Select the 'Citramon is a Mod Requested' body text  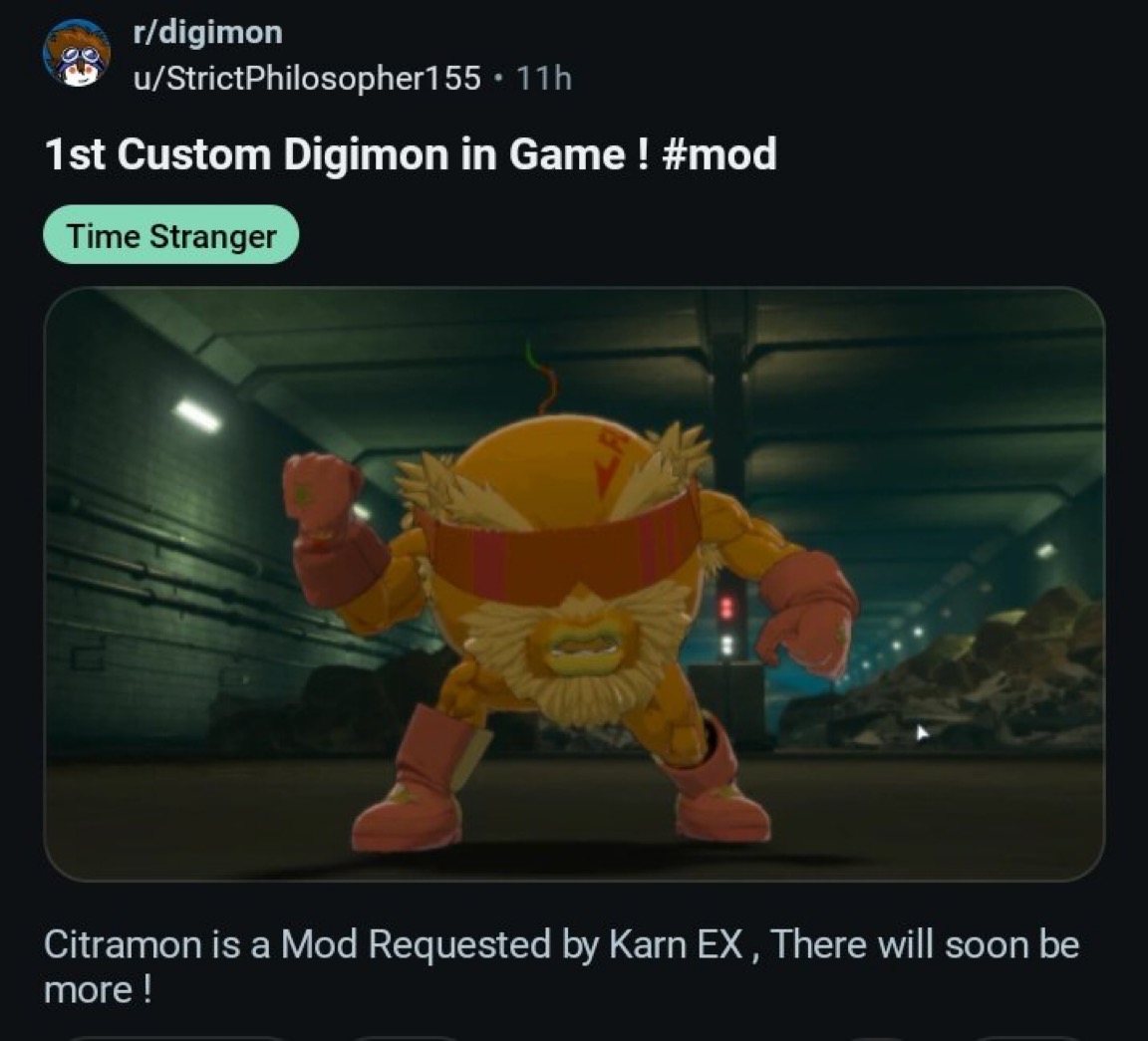coord(562,966)
